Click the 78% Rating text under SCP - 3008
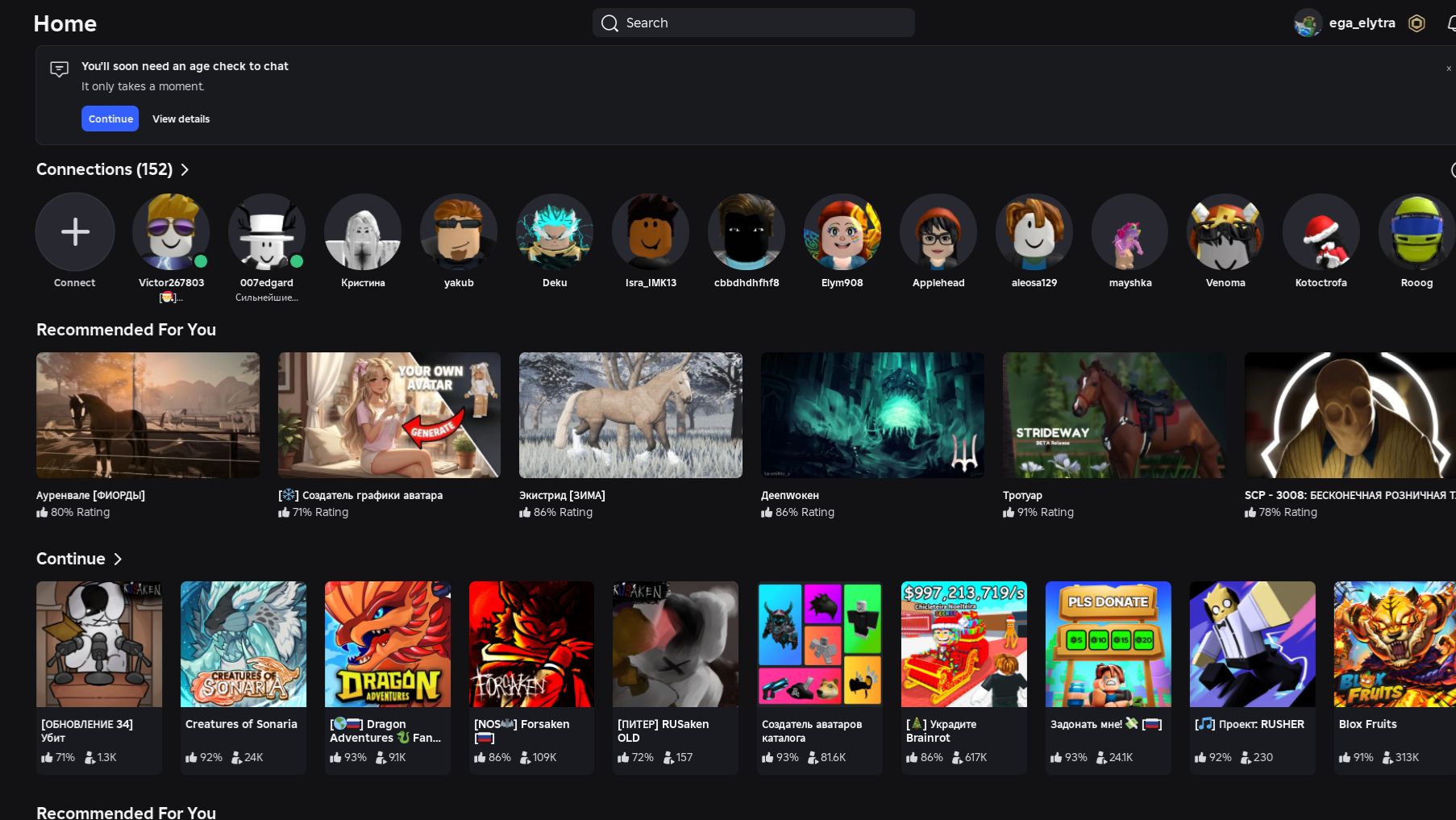The width and height of the screenshot is (1456, 820). pos(1288,513)
